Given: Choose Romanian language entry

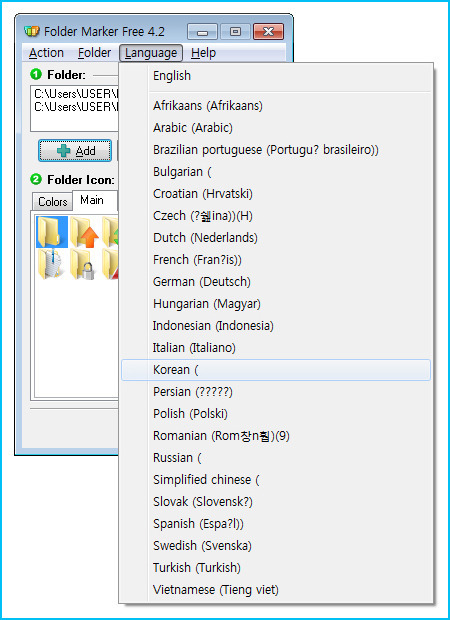Looking at the screenshot, I should [276, 436].
